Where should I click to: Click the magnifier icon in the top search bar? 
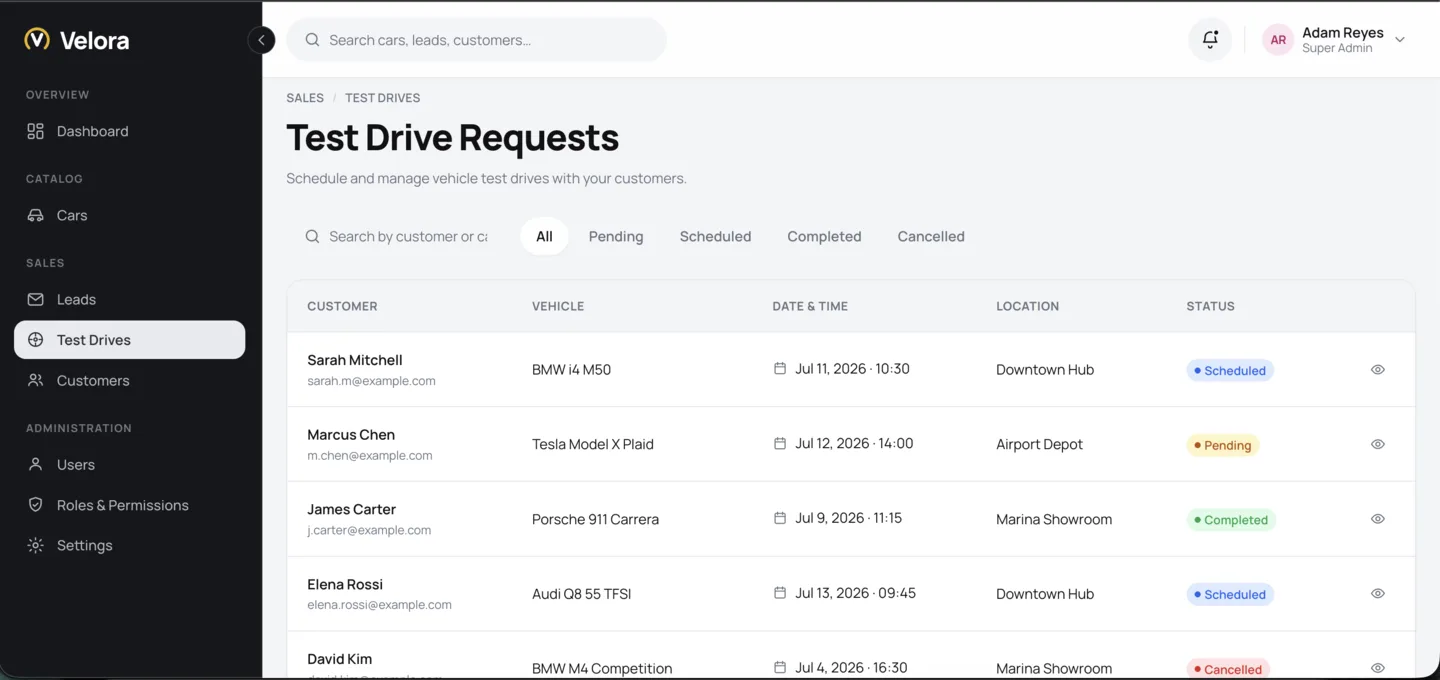pos(312,40)
